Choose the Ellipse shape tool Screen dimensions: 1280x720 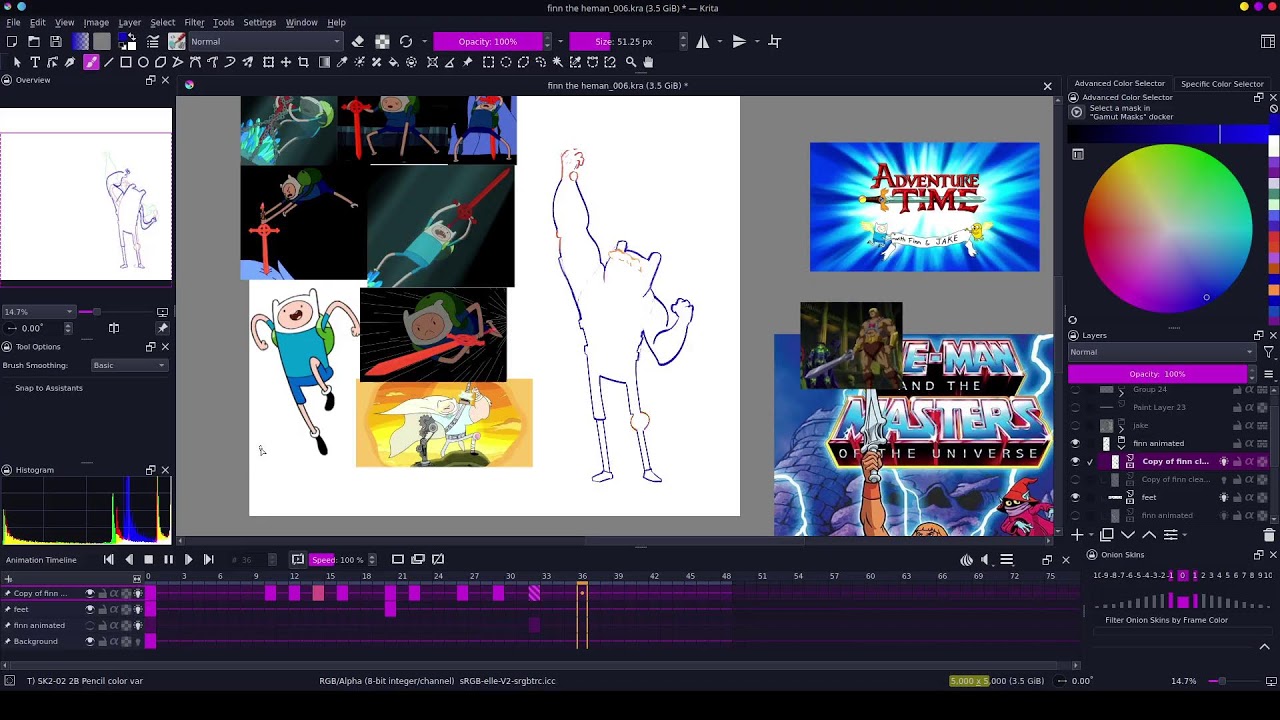pos(143,62)
